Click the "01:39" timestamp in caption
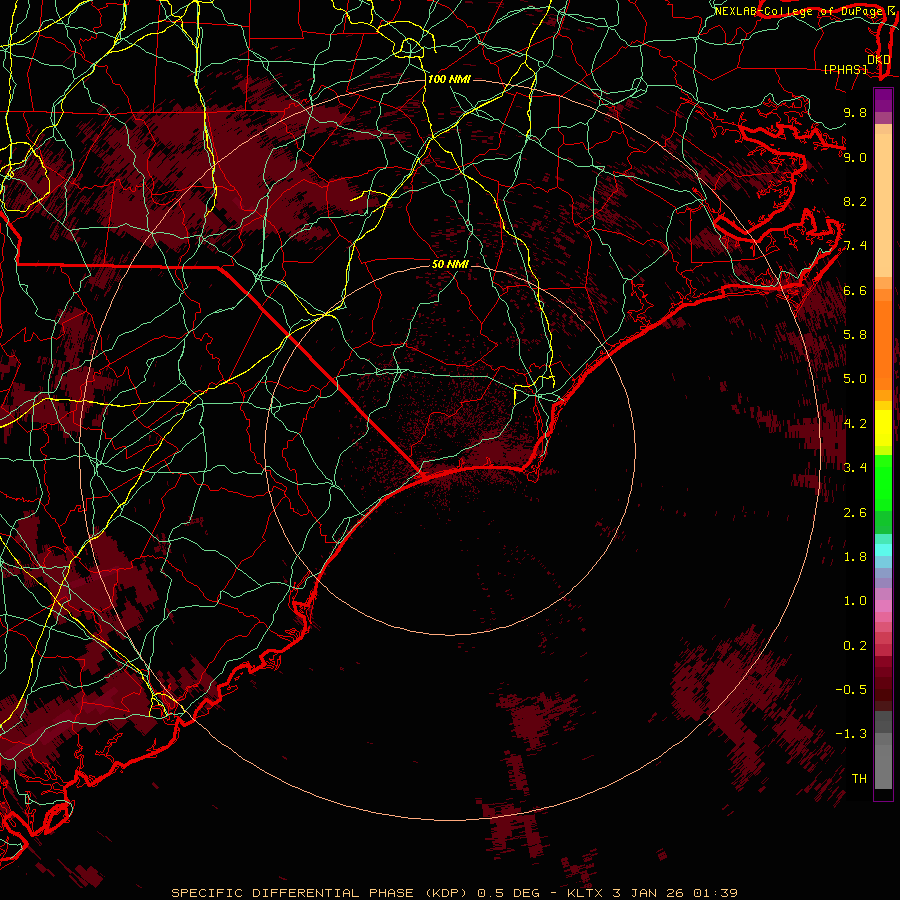Image resolution: width=900 pixels, height=900 pixels. tap(715, 893)
